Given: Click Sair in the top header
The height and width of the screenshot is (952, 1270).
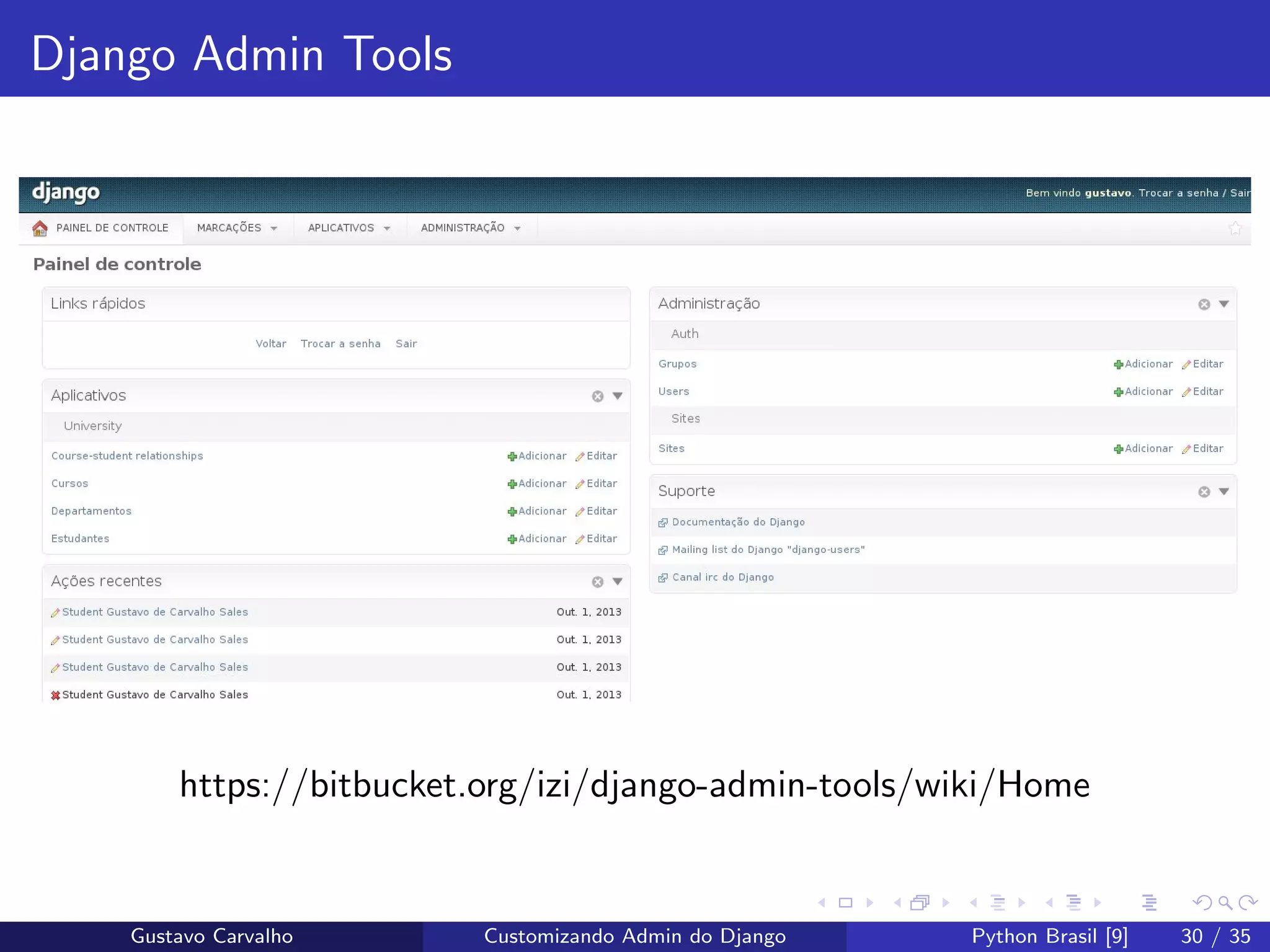Looking at the screenshot, I should [x=1240, y=193].
